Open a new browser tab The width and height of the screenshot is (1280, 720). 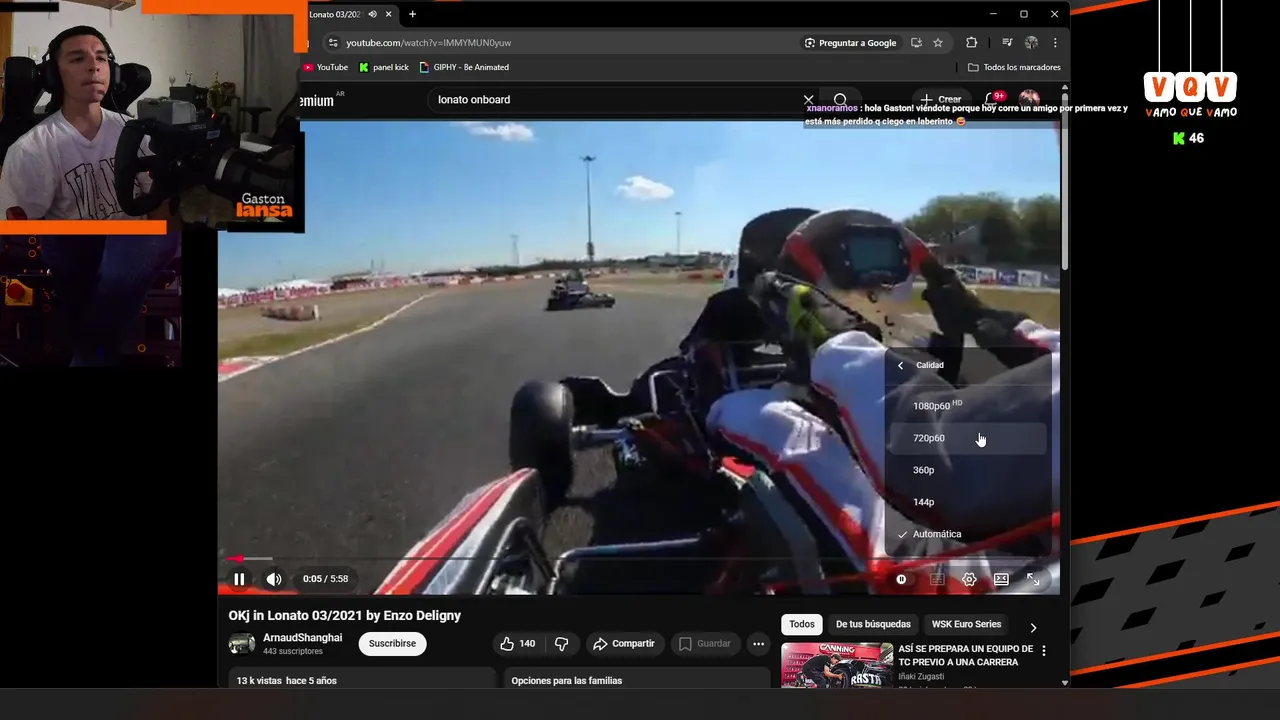[412, 14]
